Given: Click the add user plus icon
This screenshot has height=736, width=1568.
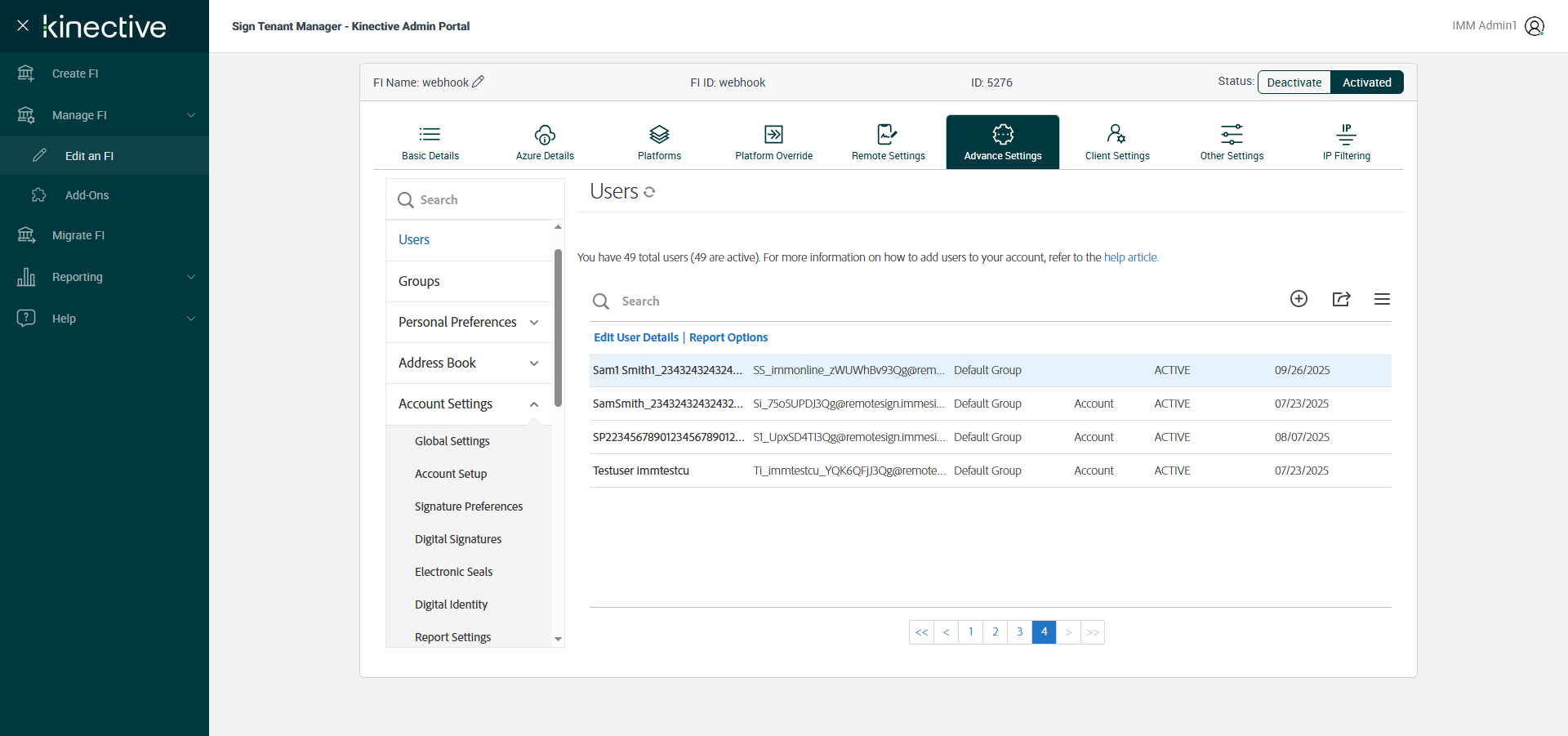Looking at the screenshot, I should coord(1298,299).
